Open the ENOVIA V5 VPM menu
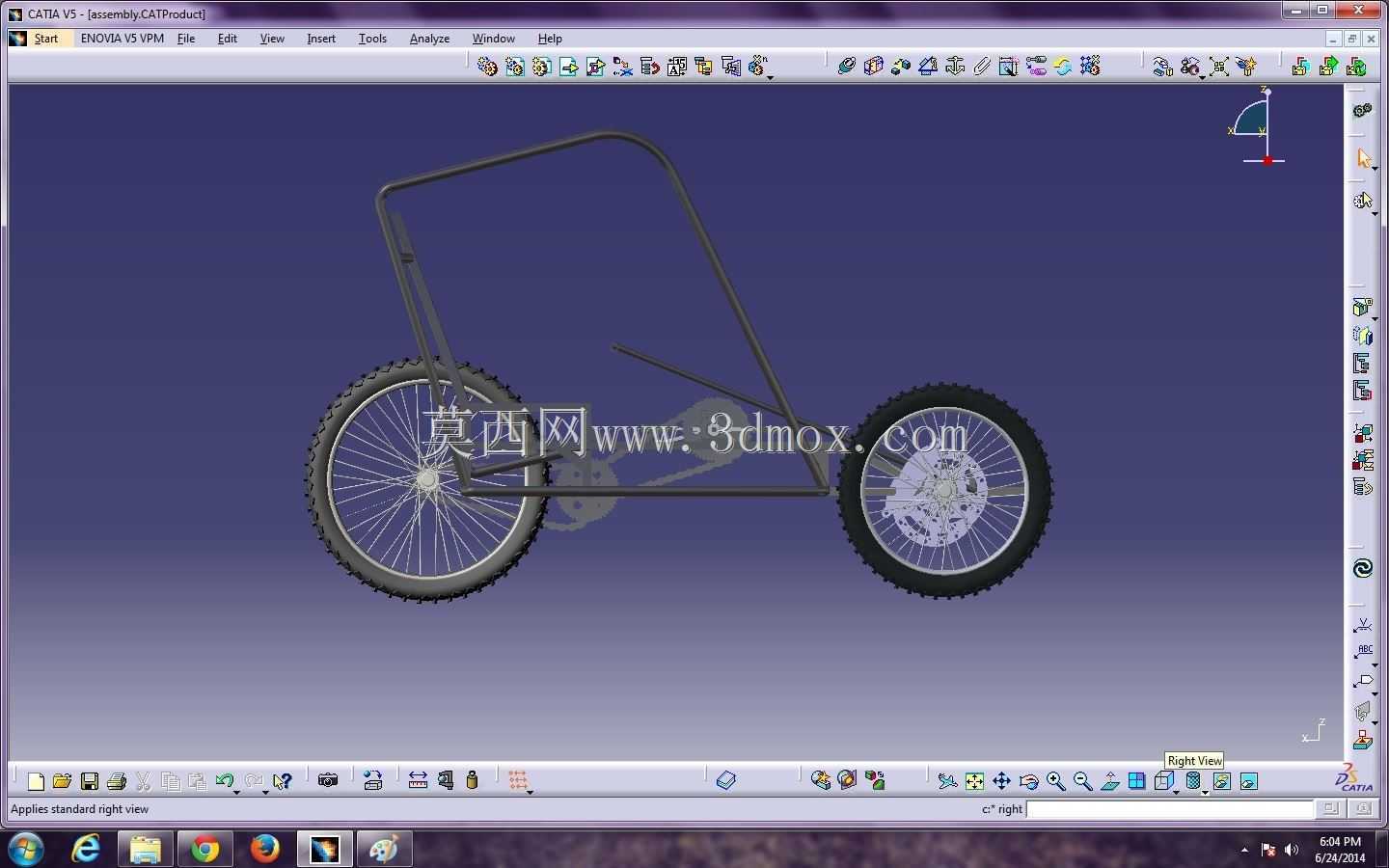Viewport: 1389px width, 868px height. coord(123,39)
